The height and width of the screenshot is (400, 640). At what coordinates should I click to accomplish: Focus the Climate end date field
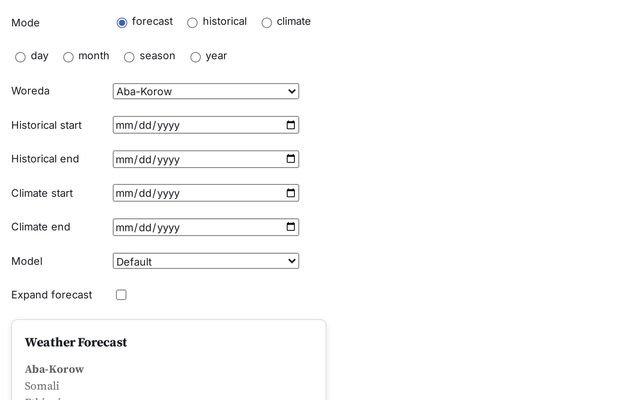point(190,227)
